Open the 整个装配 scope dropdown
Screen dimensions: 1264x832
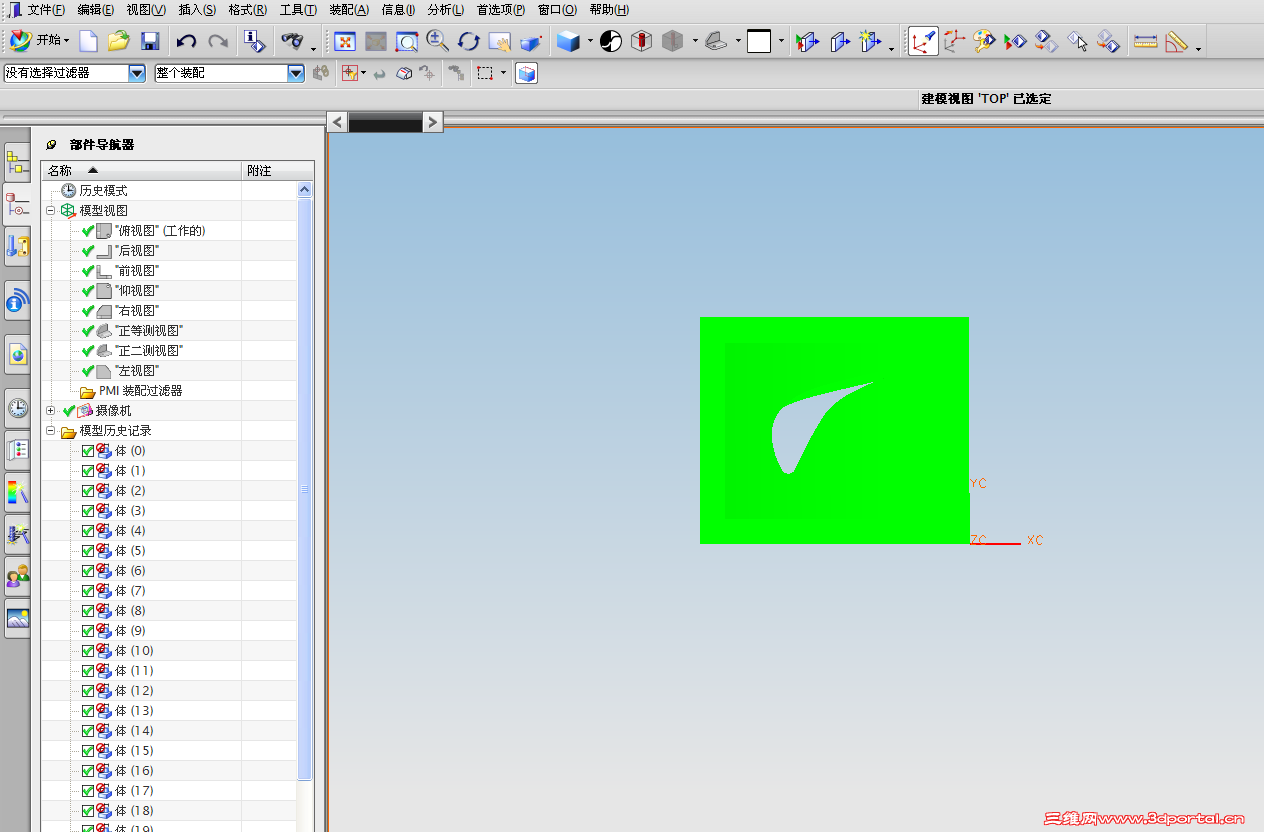coord(295,73)
